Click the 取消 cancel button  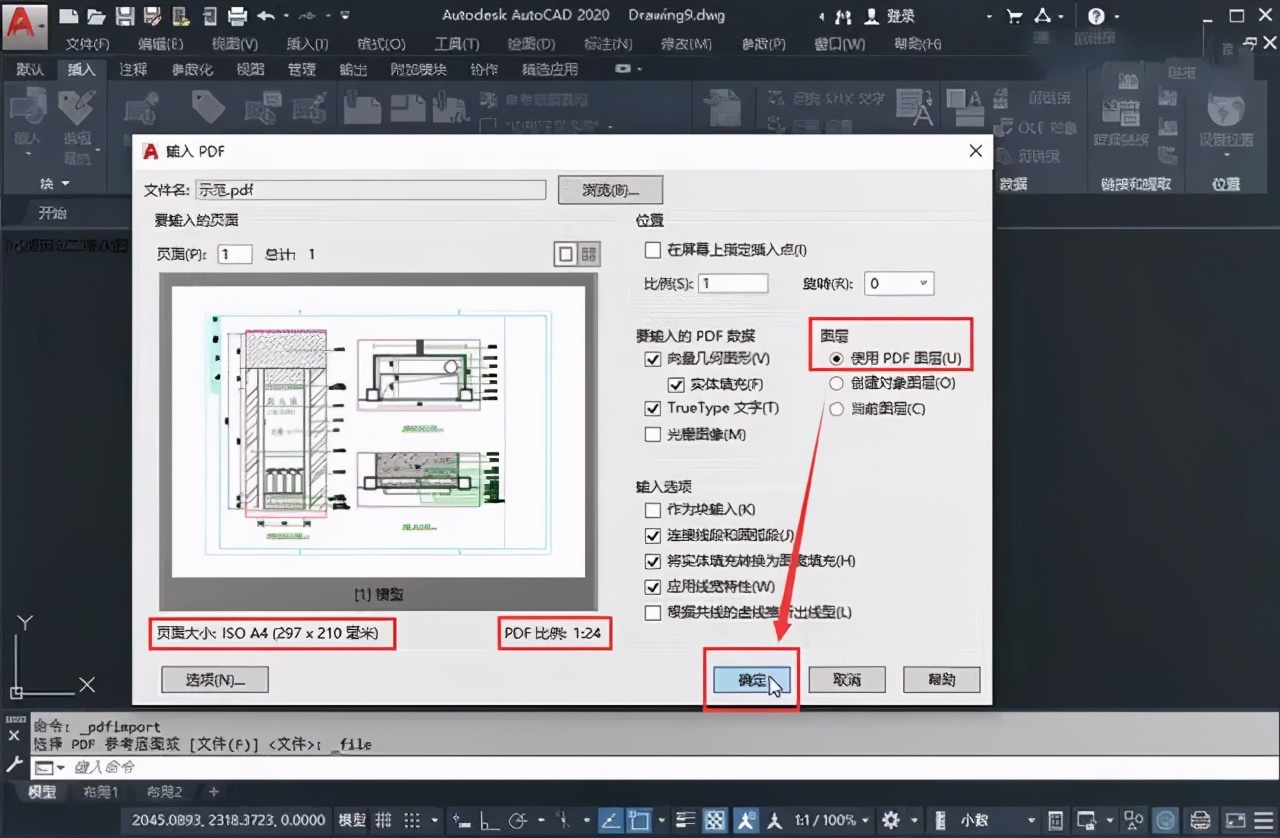(847, 680)
